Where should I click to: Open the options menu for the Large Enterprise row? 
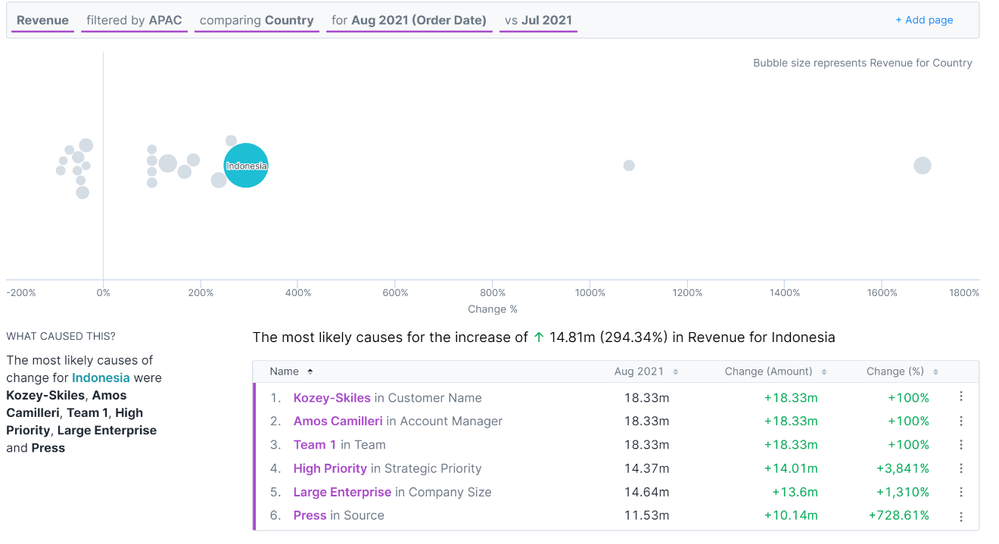click(961, 492)
